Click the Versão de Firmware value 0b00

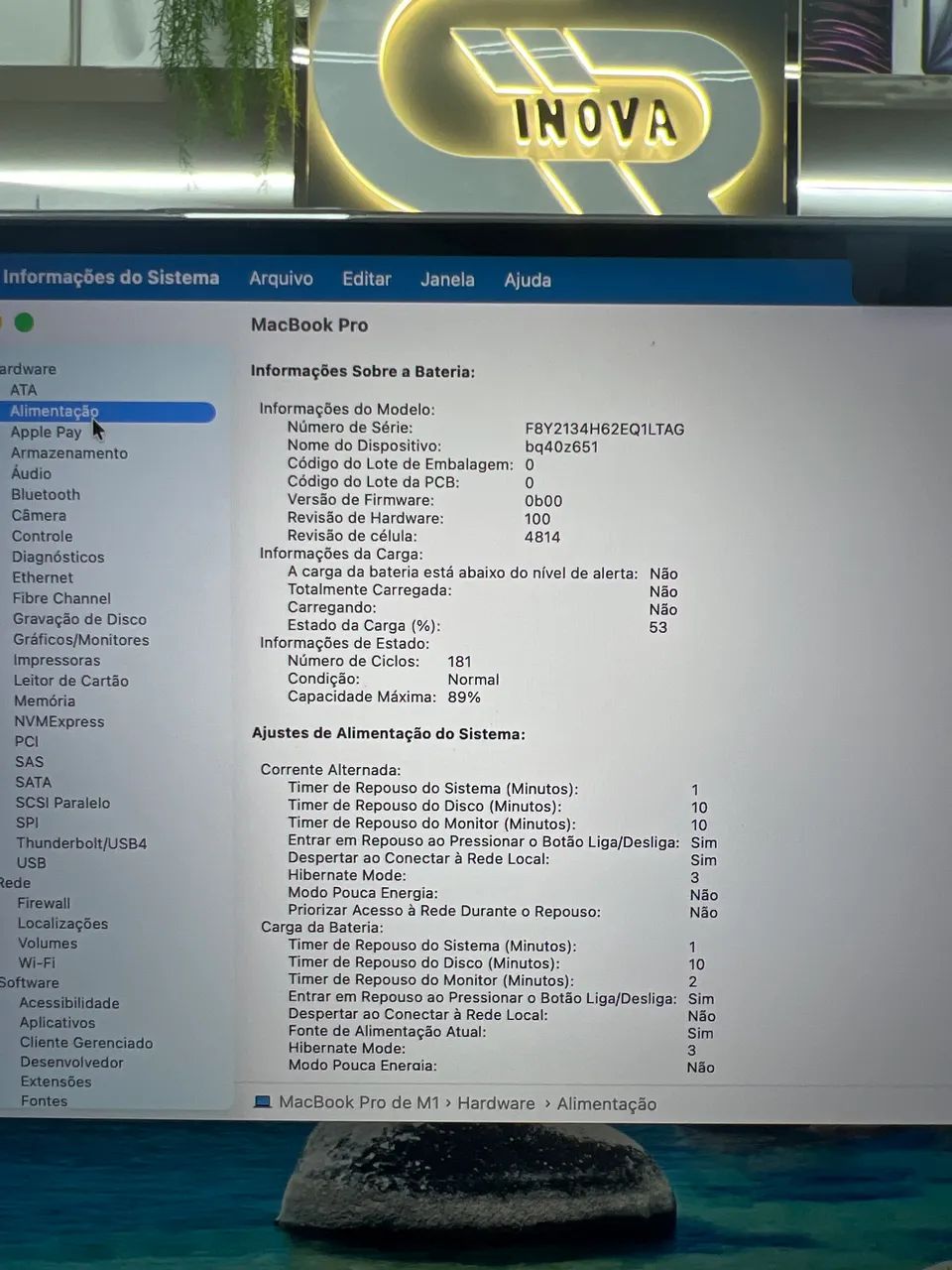pos(543,501)
